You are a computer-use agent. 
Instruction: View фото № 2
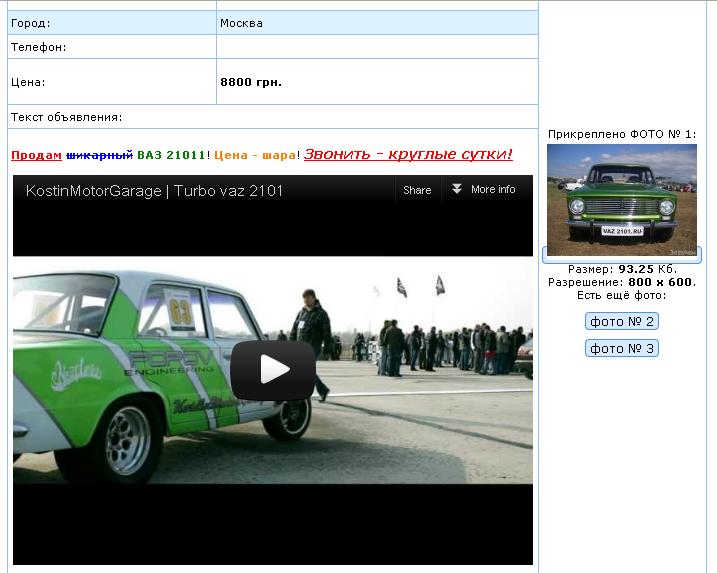click(621, 321)
